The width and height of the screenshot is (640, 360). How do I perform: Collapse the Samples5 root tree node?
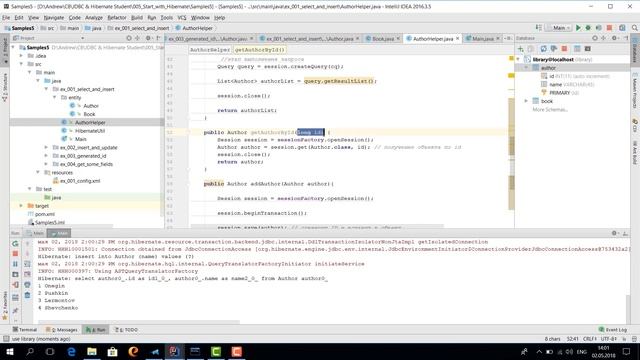[x=13, y=47]
